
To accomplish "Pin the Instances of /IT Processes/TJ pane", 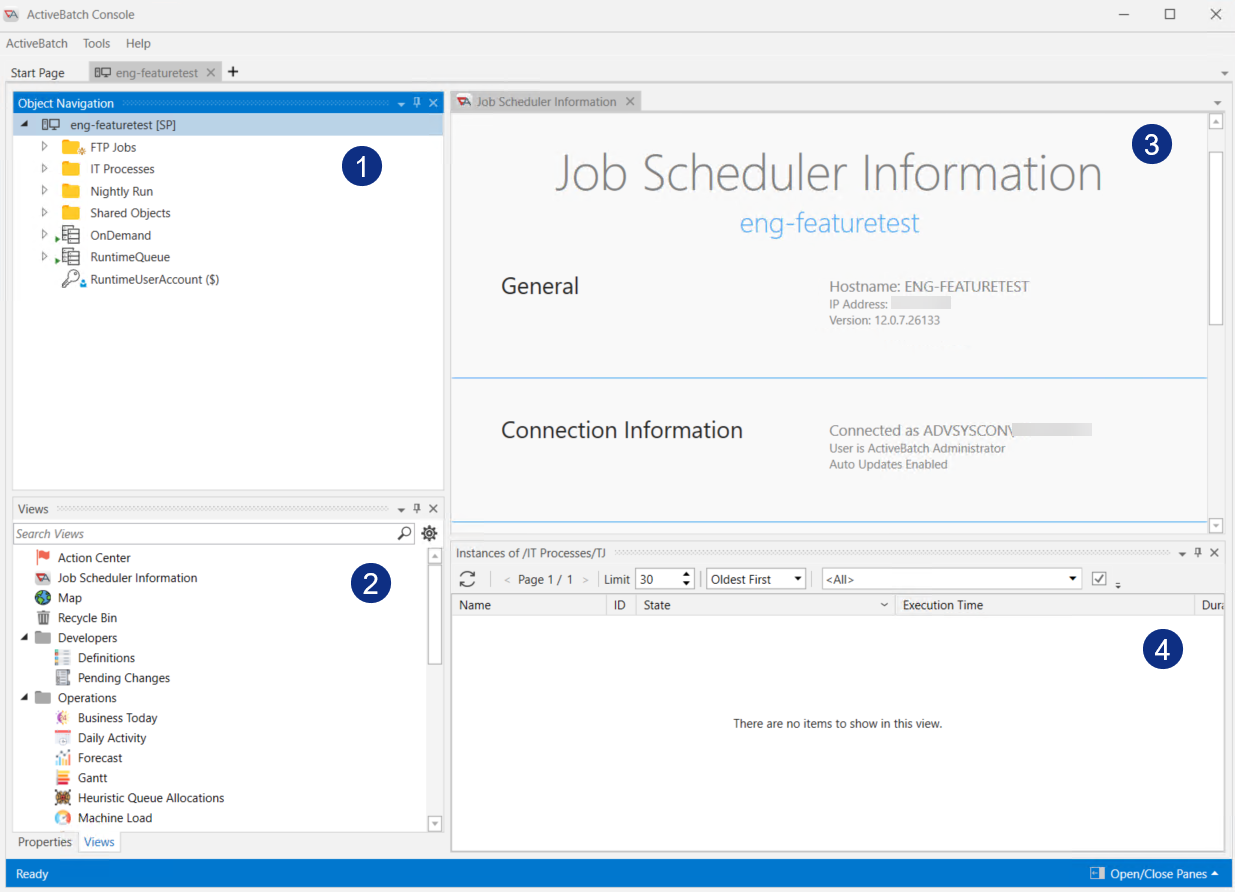I will (1196, 552).
